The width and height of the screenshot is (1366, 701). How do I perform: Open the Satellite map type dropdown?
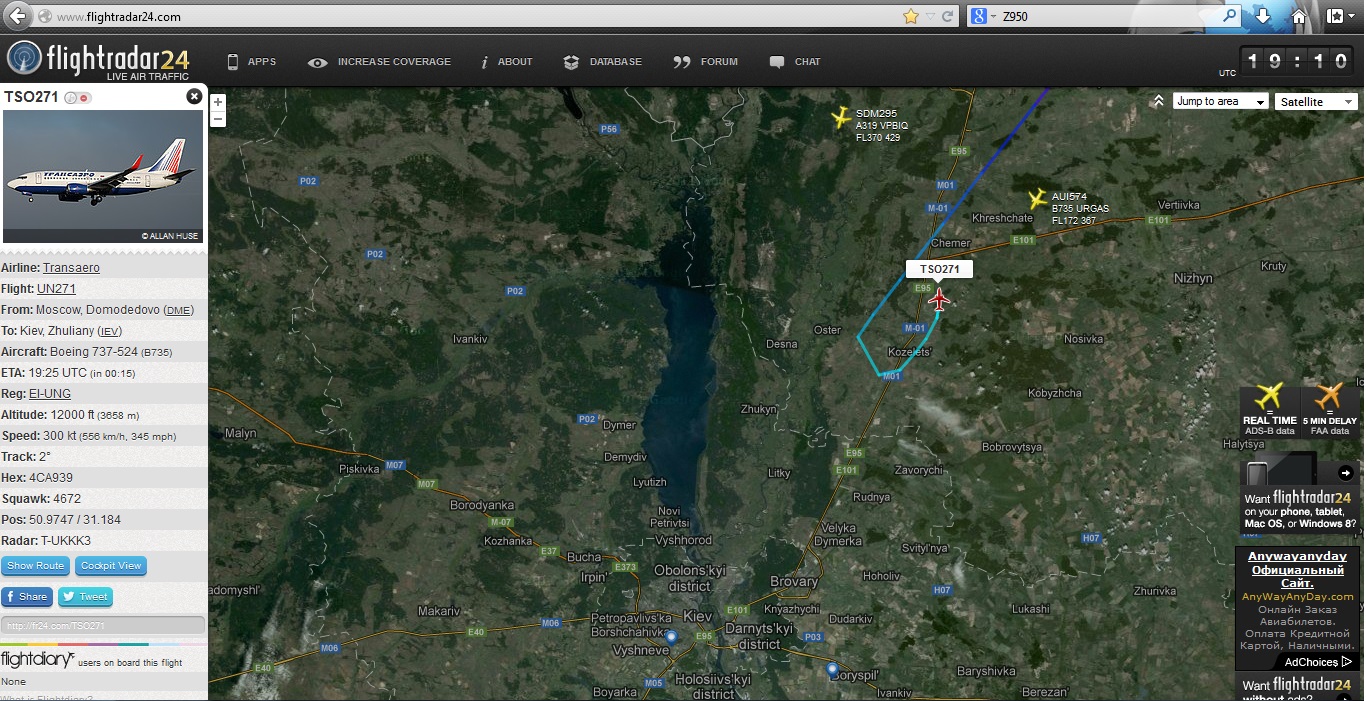point(1316,102)
